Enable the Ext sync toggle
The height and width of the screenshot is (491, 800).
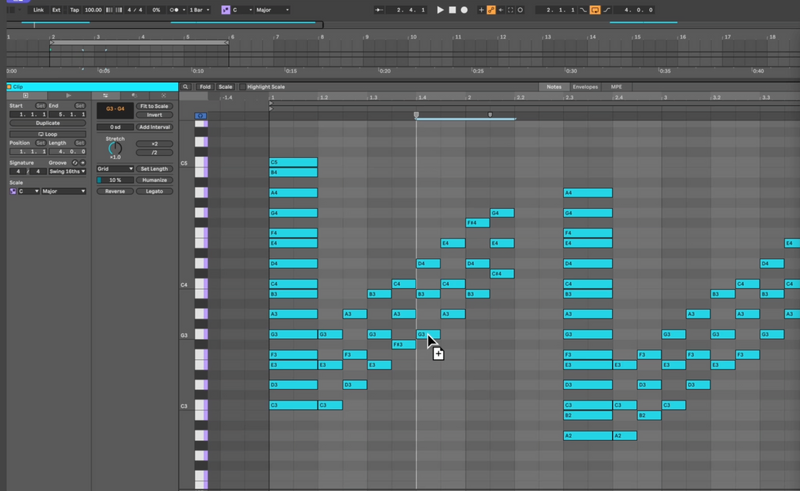point(56,10)
